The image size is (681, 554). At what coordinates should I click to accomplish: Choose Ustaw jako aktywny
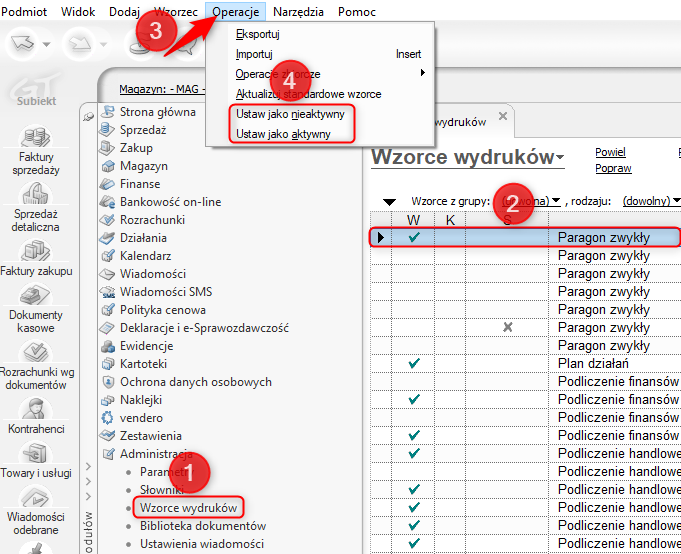283,134
